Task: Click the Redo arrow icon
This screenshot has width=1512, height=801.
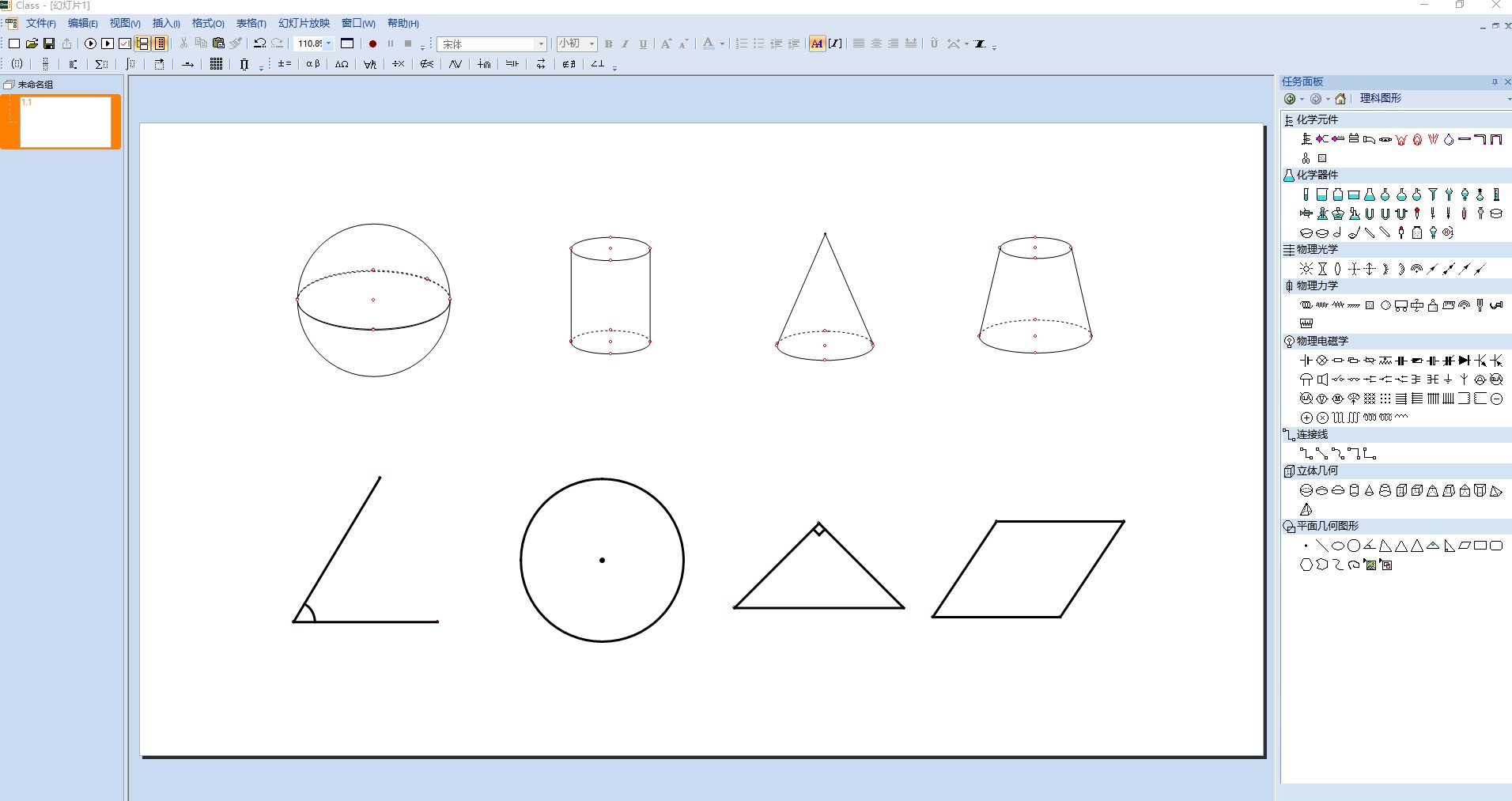Action: (277, 43)
